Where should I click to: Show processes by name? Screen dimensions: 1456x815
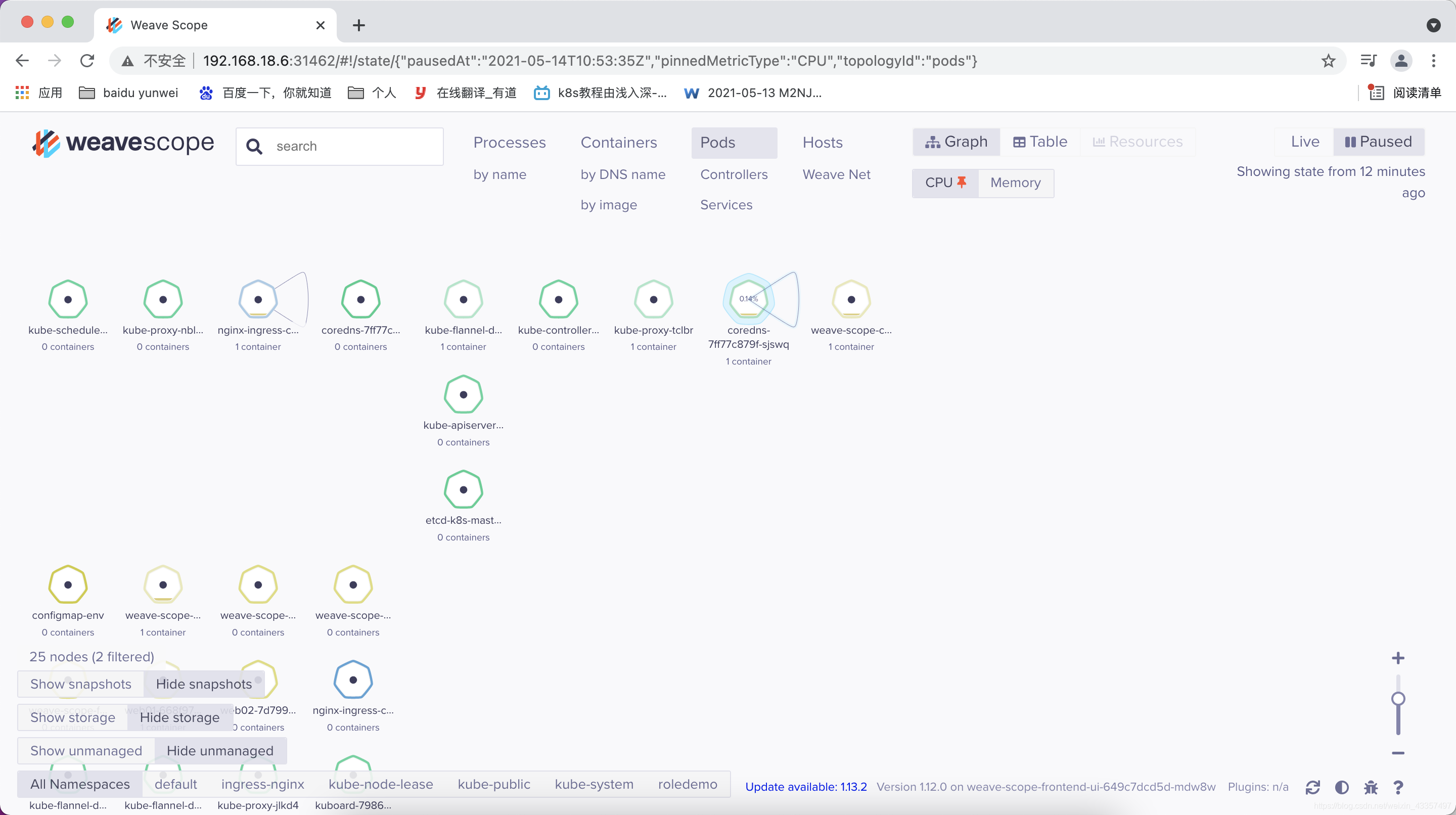point(499,174)
